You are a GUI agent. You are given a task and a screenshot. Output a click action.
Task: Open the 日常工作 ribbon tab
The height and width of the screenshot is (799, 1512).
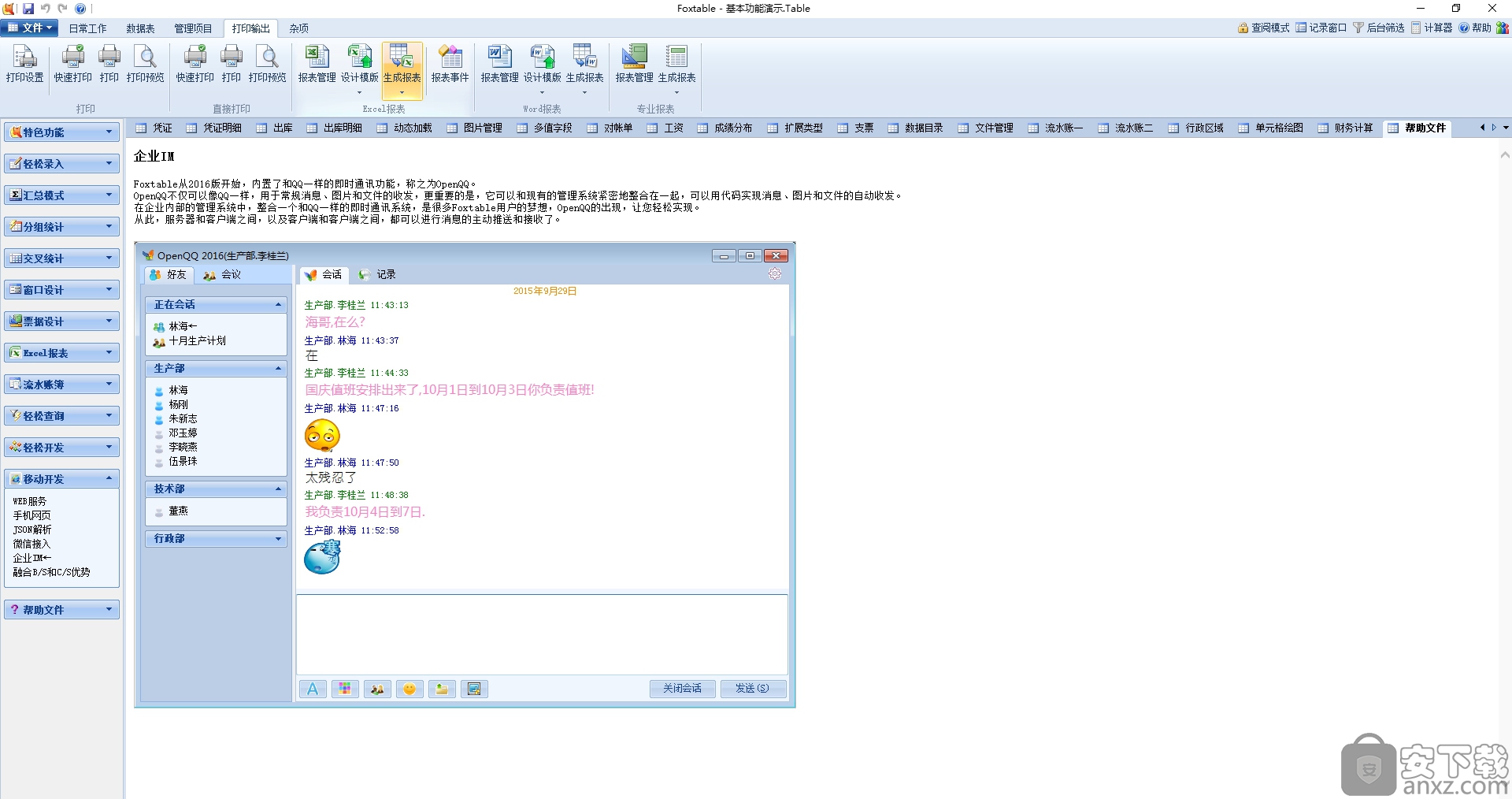click(x=87, y=28)
